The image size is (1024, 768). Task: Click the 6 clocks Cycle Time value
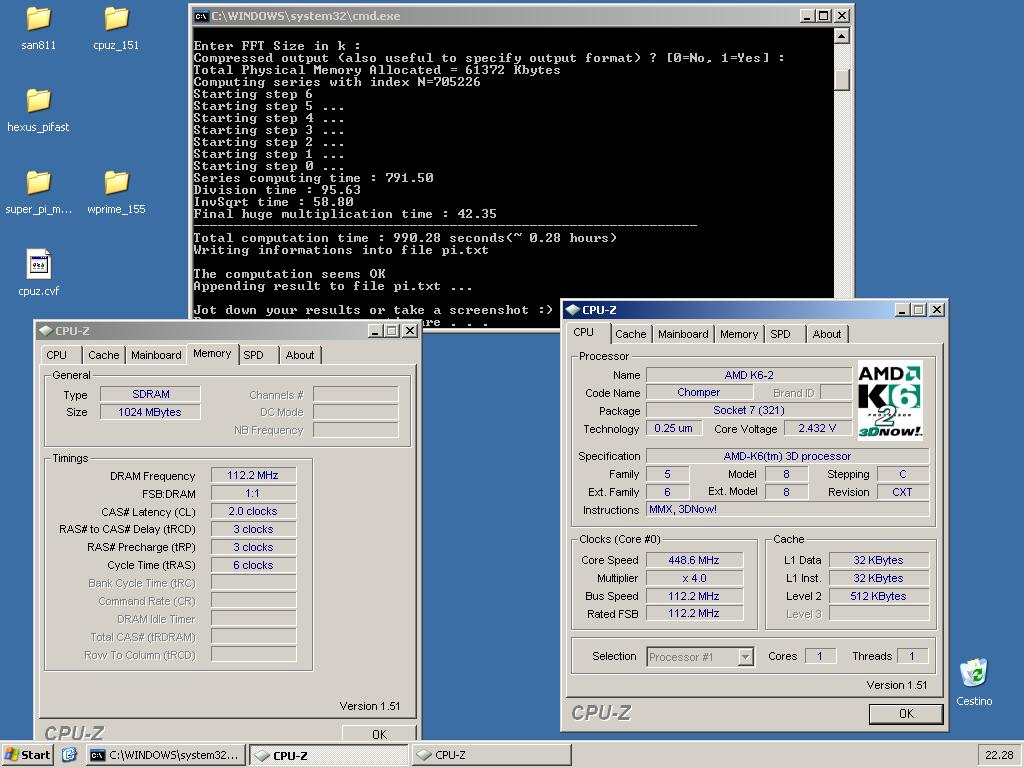tap(253, 565)
